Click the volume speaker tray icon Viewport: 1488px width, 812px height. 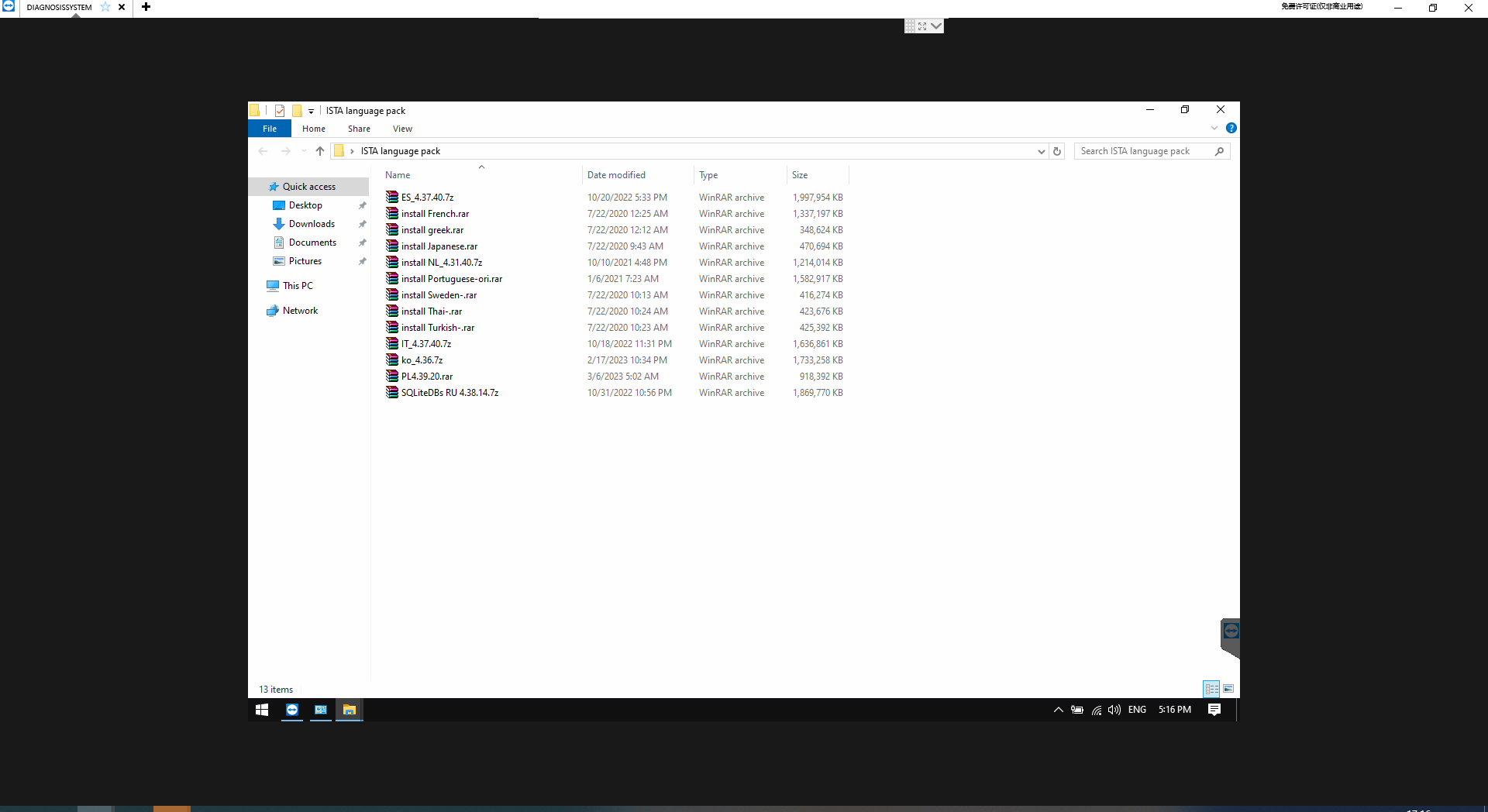[1114, 710]
